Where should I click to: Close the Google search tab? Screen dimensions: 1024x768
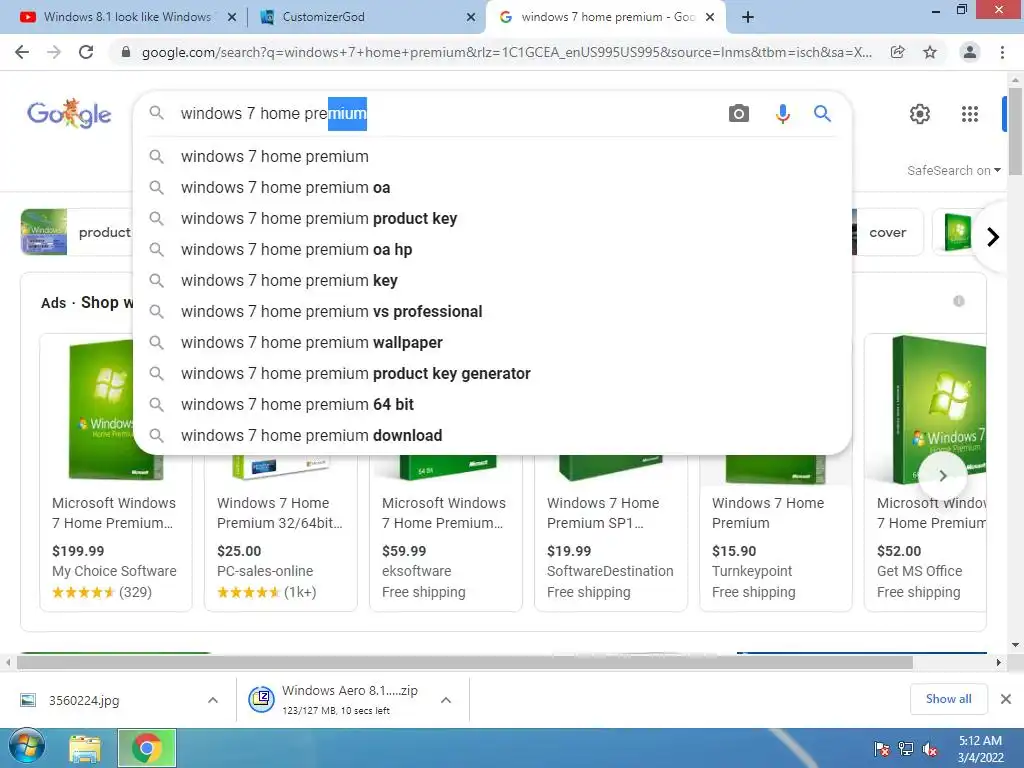point(710,18)
